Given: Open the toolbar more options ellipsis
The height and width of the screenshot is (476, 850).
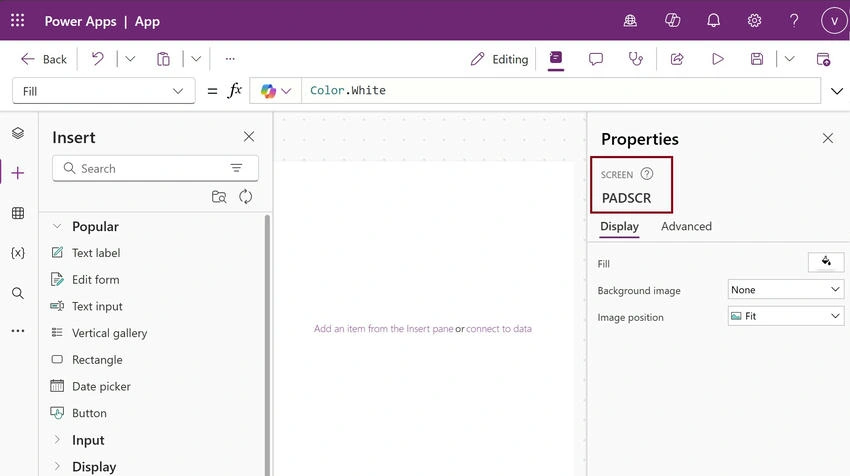Looking at the screenshot, I should (230, 59).
